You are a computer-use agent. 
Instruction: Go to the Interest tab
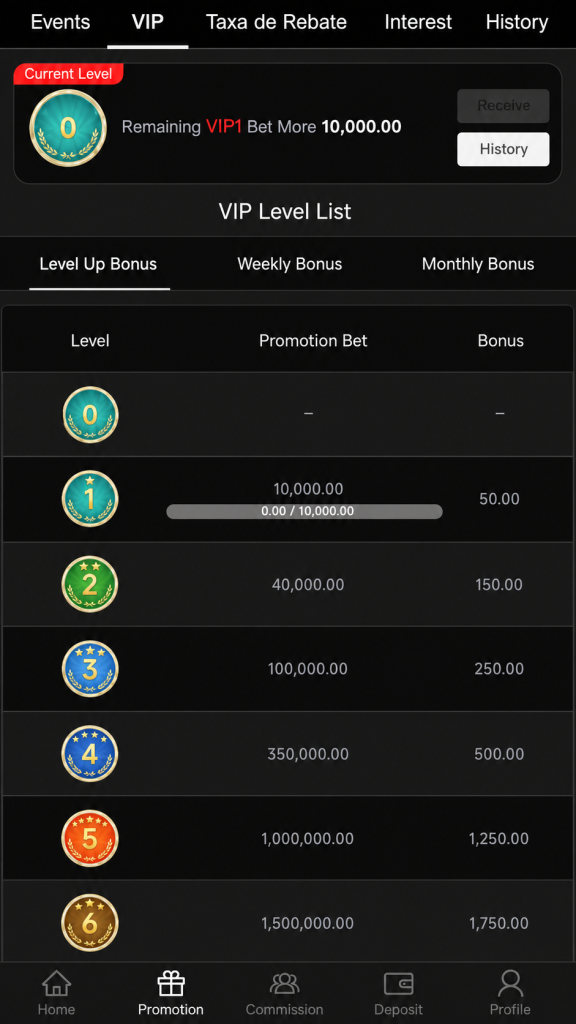[418, 22]
